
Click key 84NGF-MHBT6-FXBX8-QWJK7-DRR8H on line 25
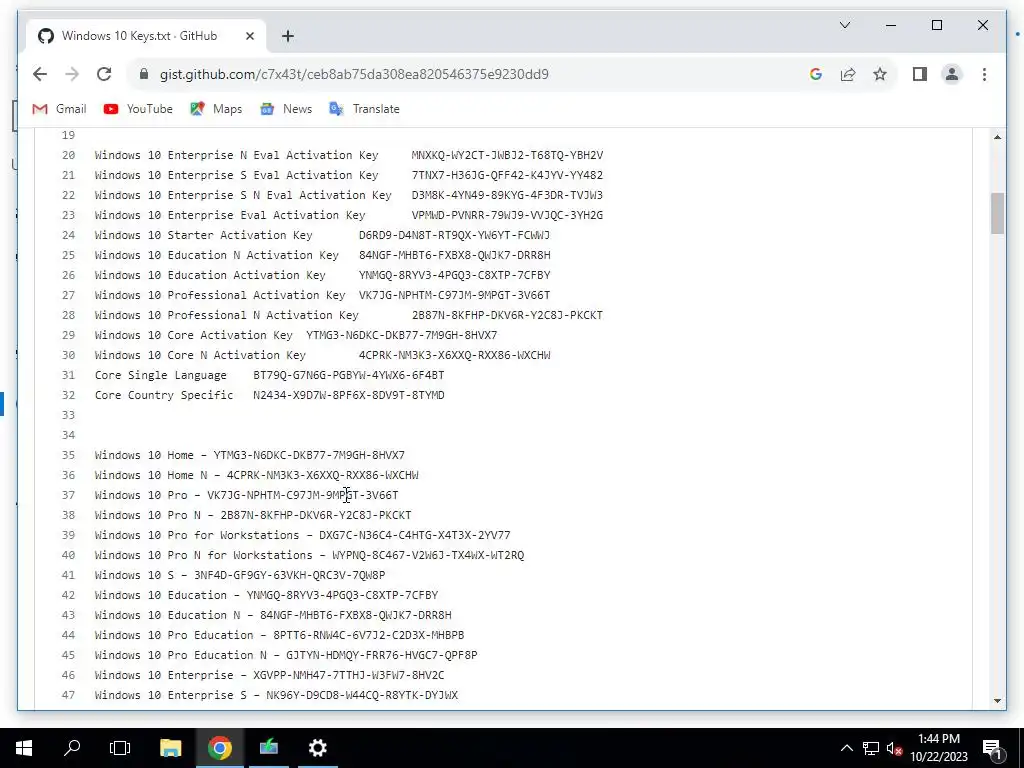coord(455,255)
